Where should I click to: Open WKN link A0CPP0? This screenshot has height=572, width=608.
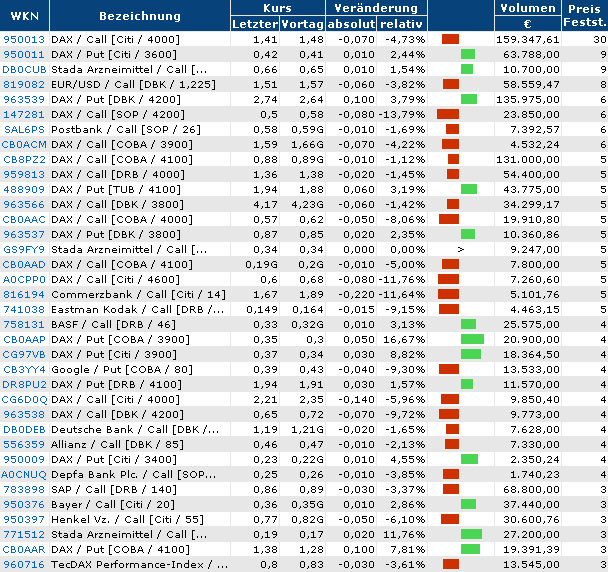click(x=24, y=280)
